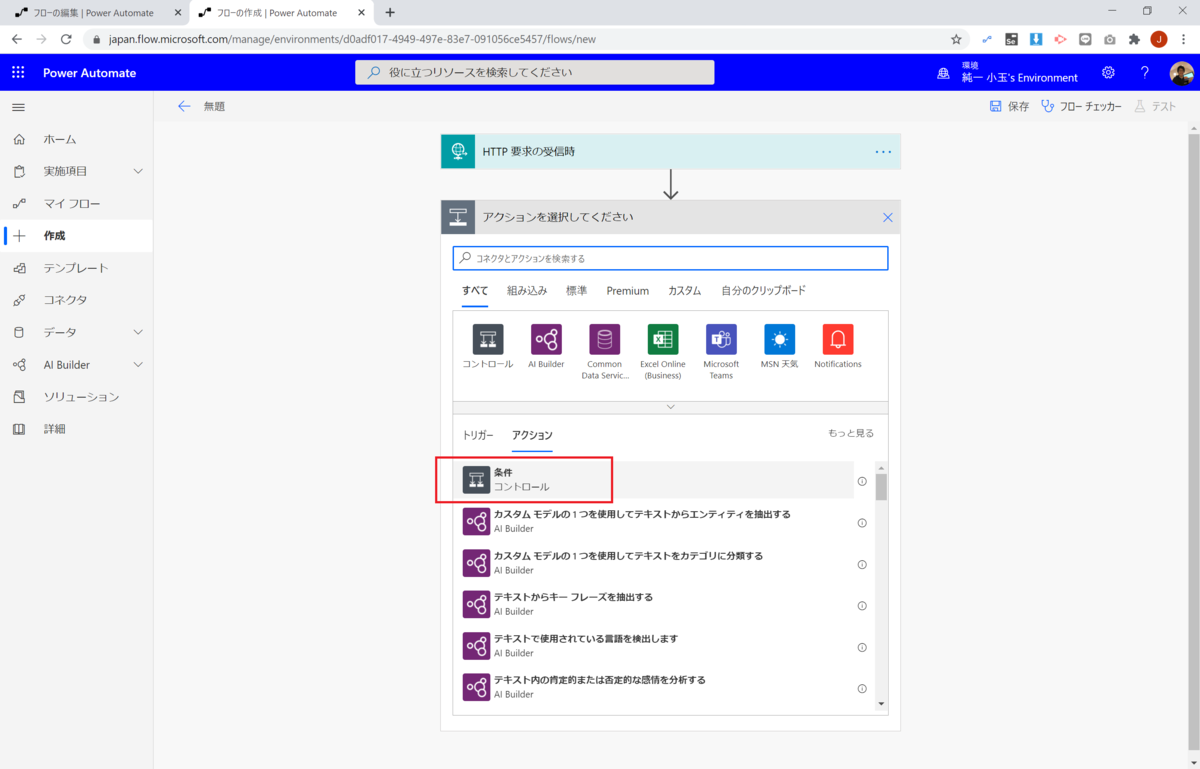Show info for テキストからエンティティを抽出する action
The image size is (1200, 769).
862,522
